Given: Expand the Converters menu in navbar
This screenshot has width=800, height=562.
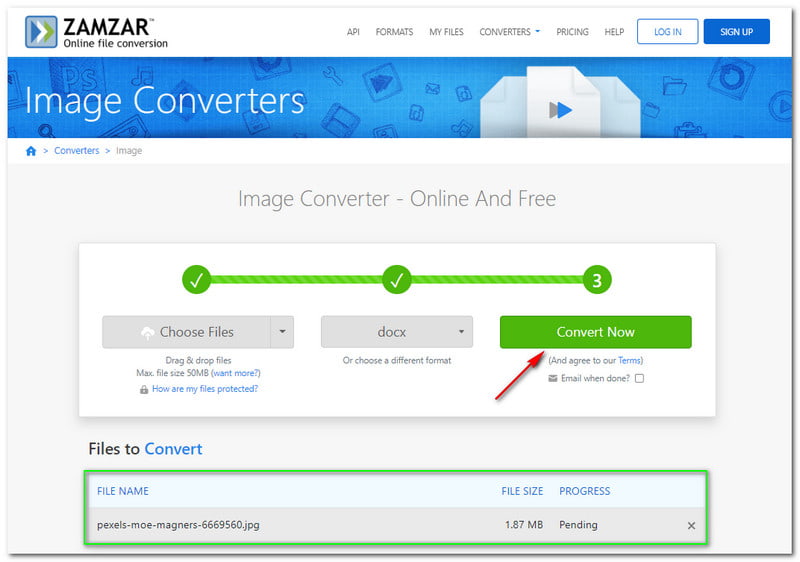Looking at the screenshot, I should (509, 32).
